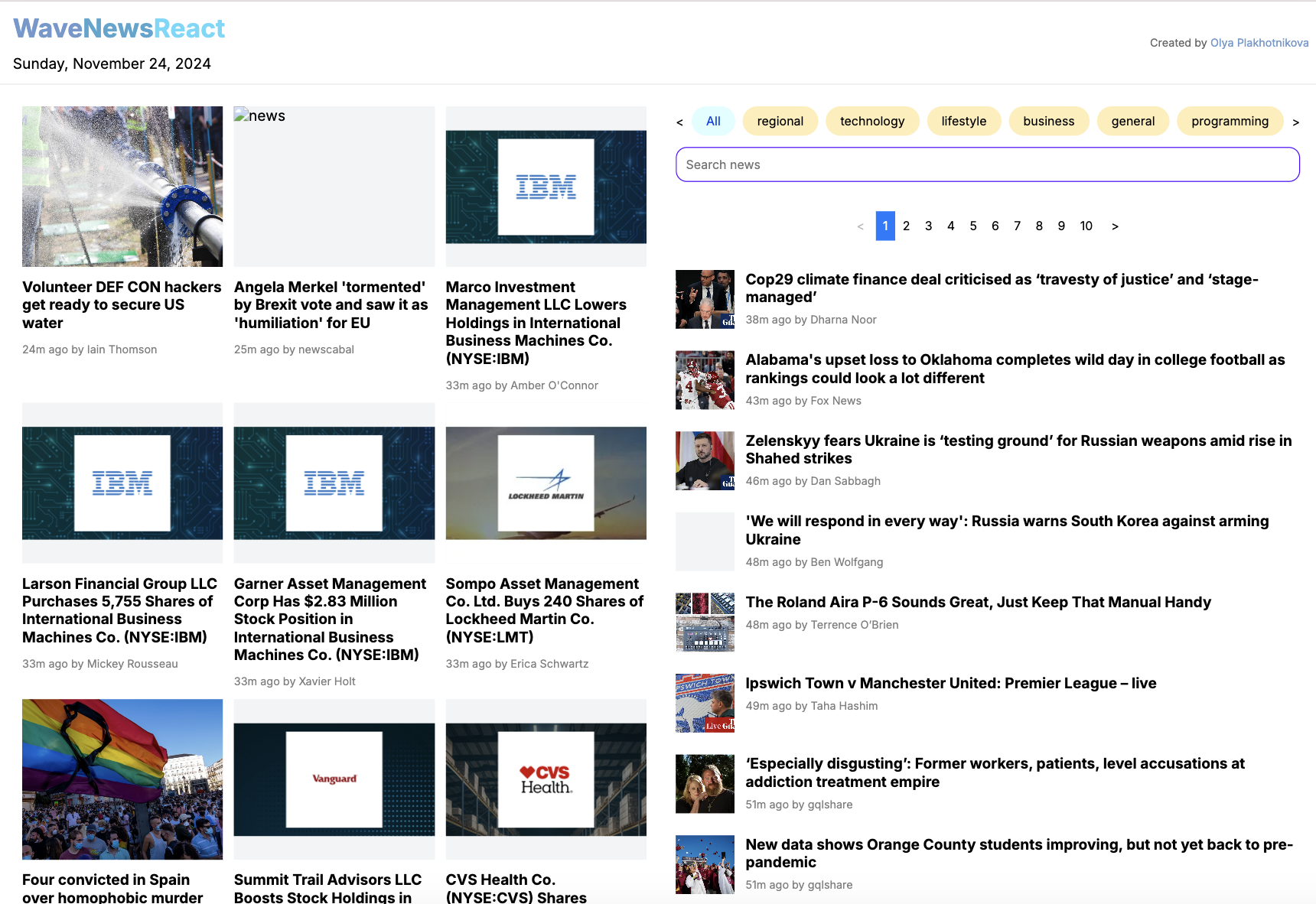Go to page 10

point(1086,226)
